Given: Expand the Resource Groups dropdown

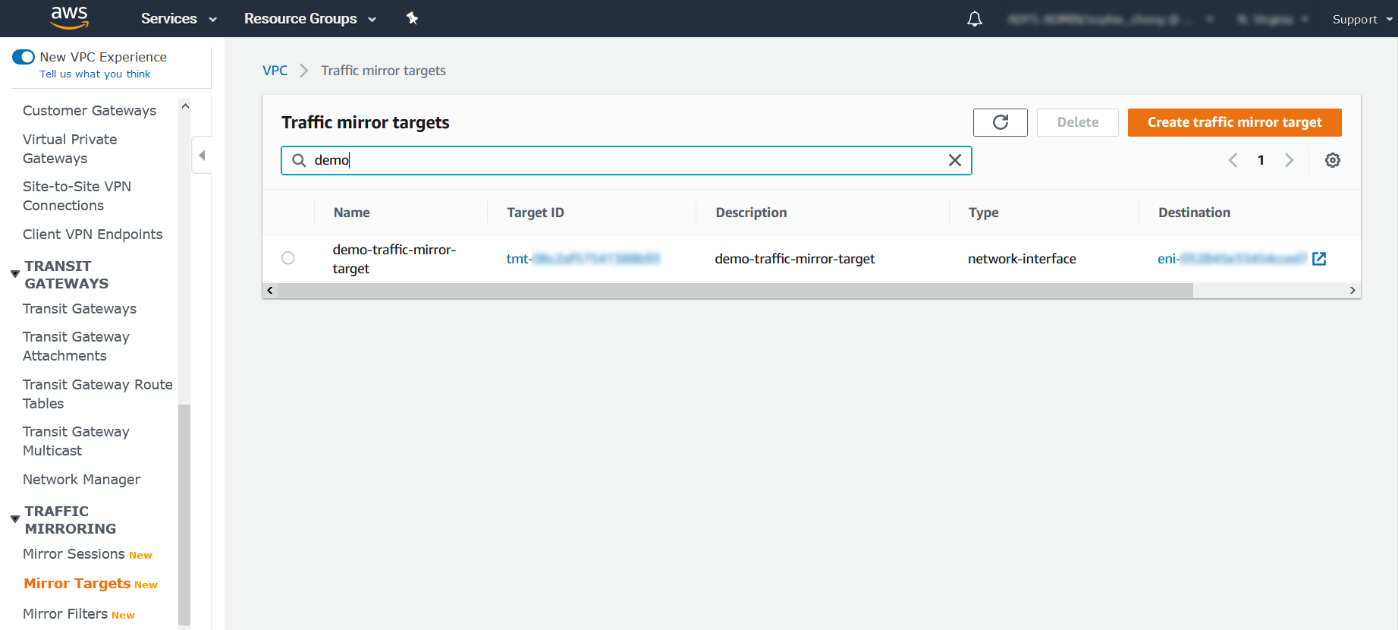Looking at the screenshot, I should [310, 19].
